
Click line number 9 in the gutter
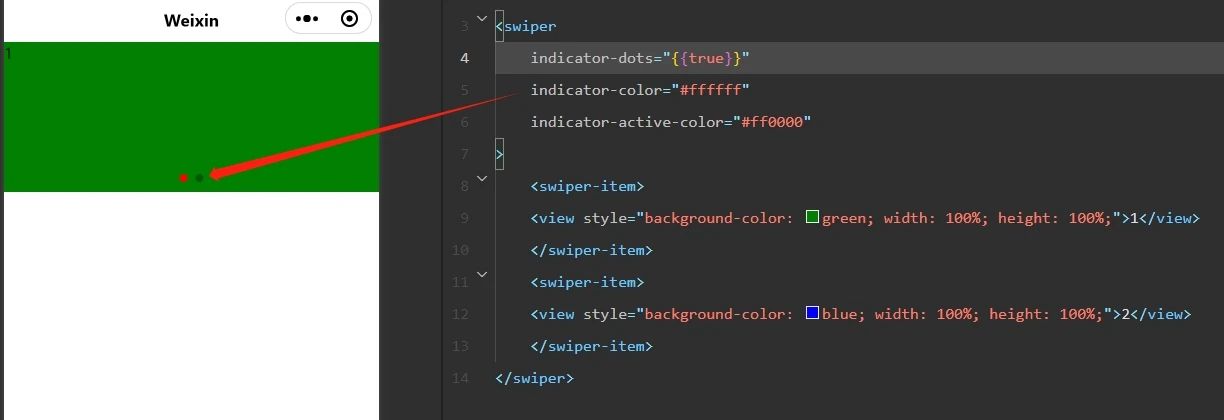point(464,218)
